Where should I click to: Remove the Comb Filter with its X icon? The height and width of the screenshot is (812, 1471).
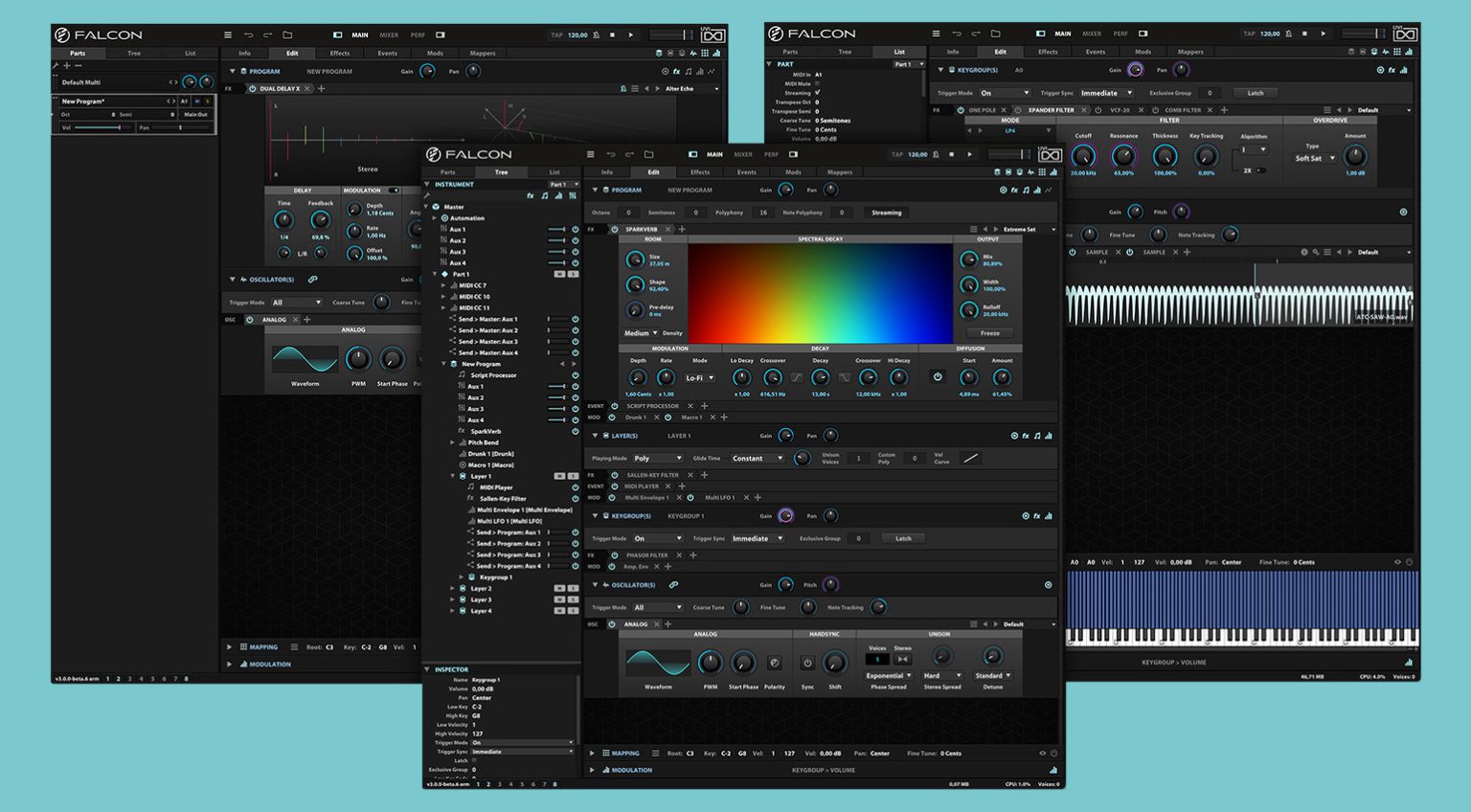pos(1211,110)
